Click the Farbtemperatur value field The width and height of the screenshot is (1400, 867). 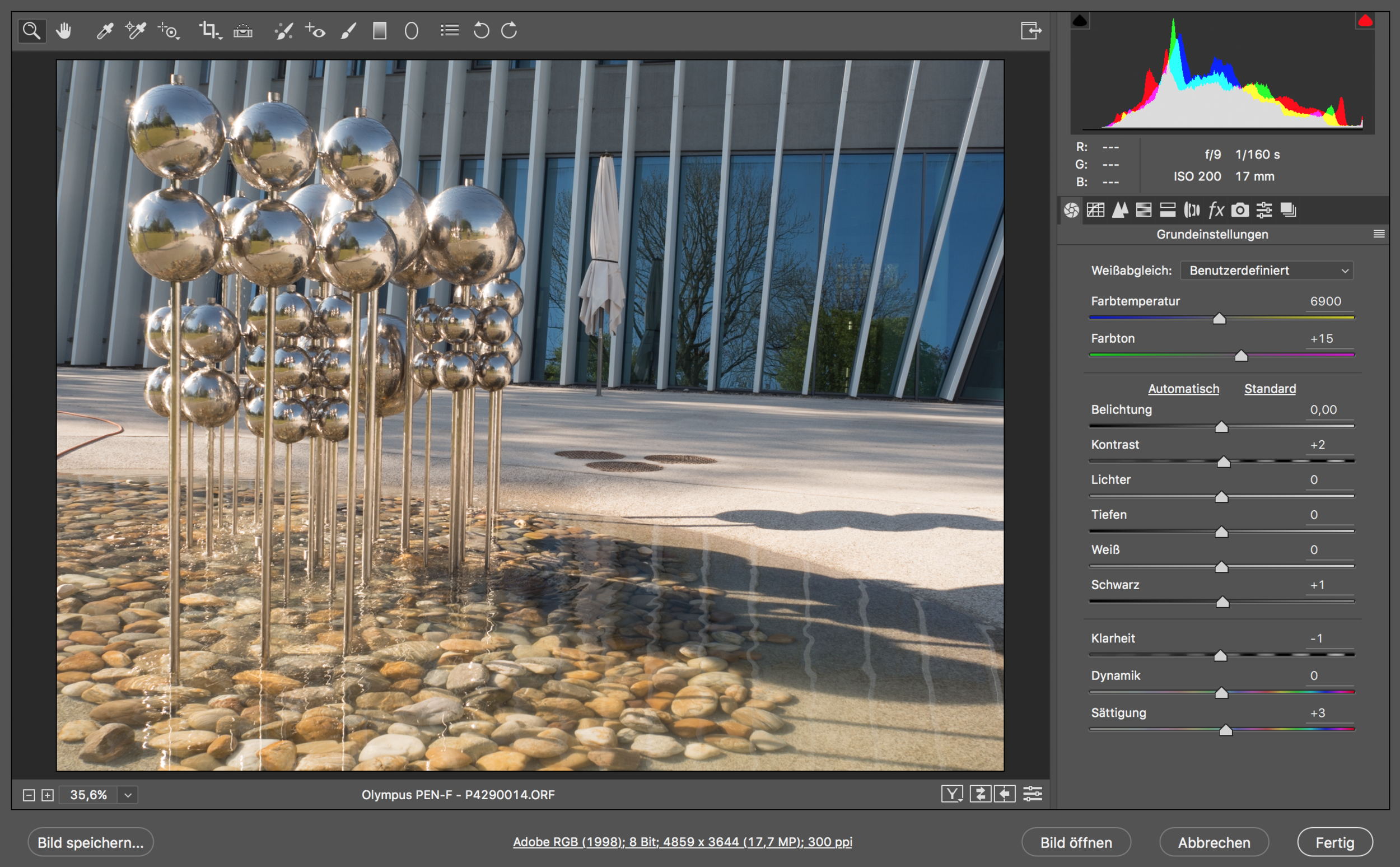pyautogui.click(x=1329, y=302)
